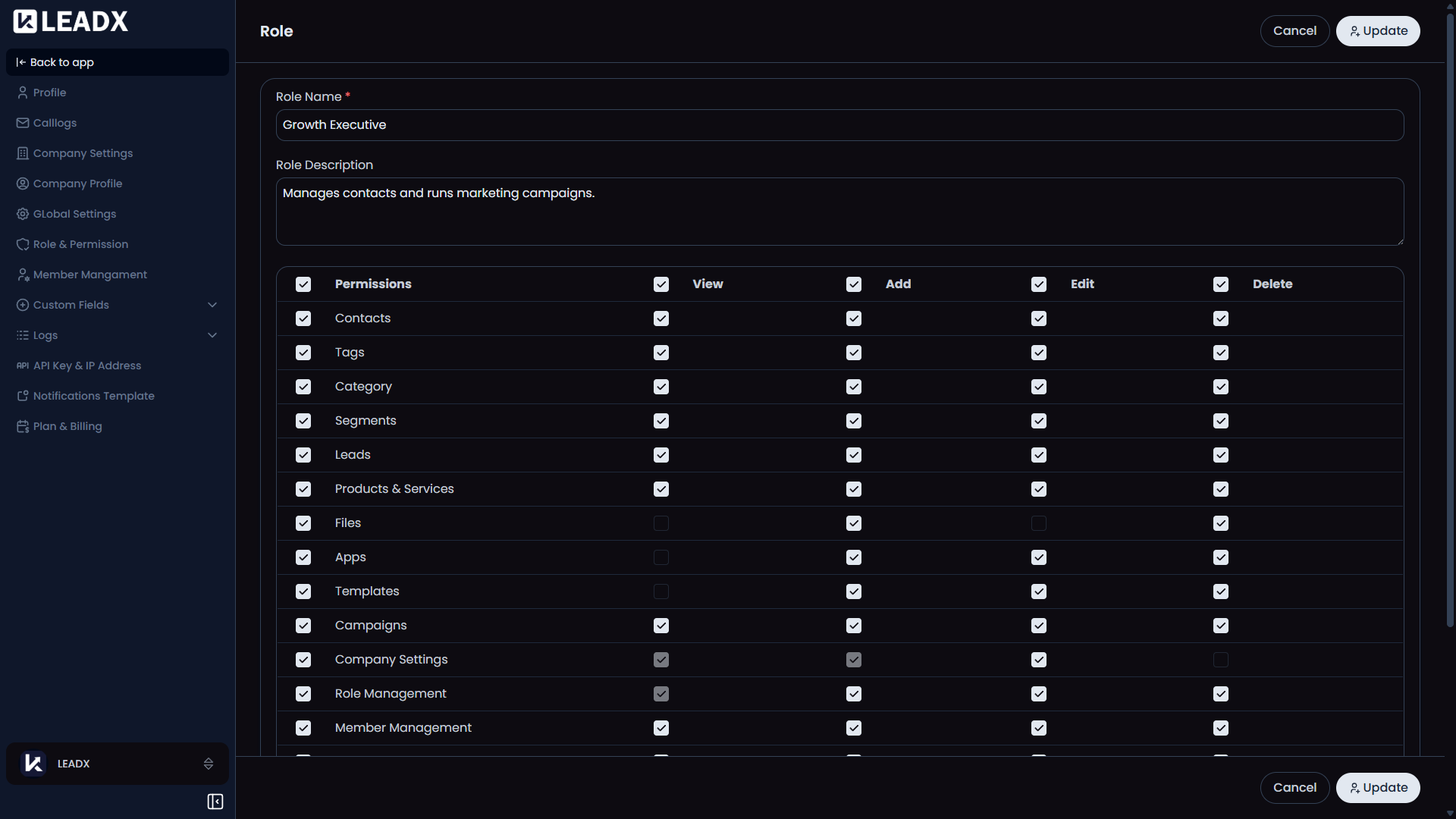Edit the Role Name input field

tap(839, 124)
